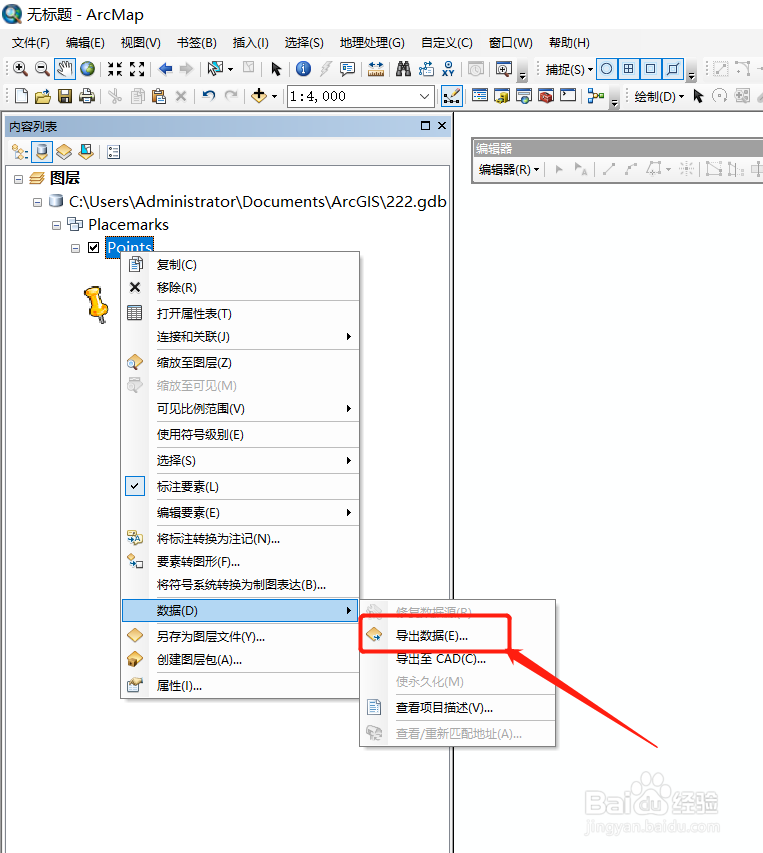Toggle vertex snapping square button
This screenshot has height=853, width=763.
pyautogui.click(x=650, y=69)
